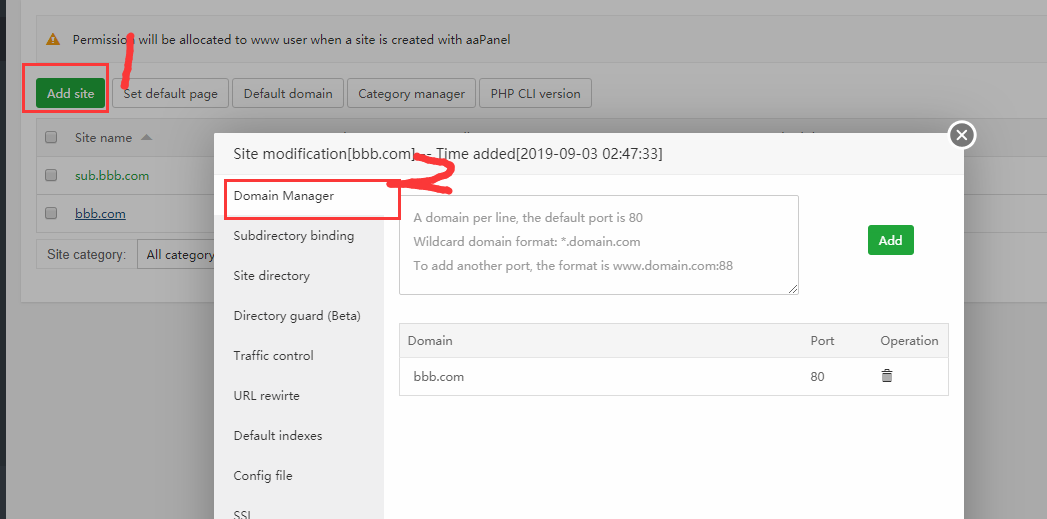Go to Traffic control tab
1047x519 pixels.
[274, 356]
